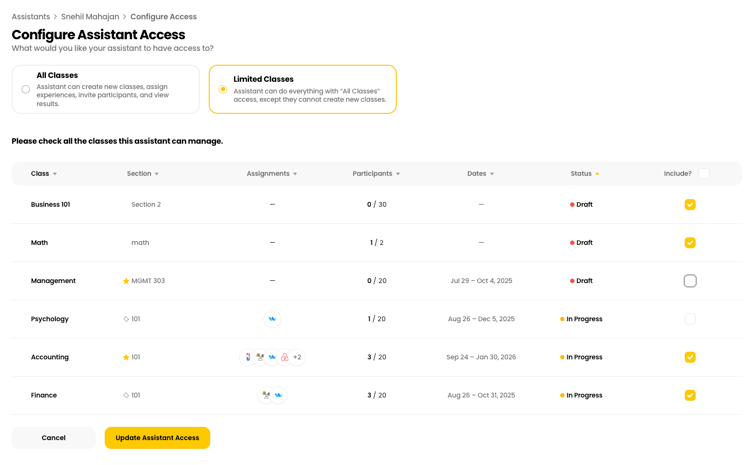Go to Snehil Mahajan breadcrumb

[x=90, y=17]
